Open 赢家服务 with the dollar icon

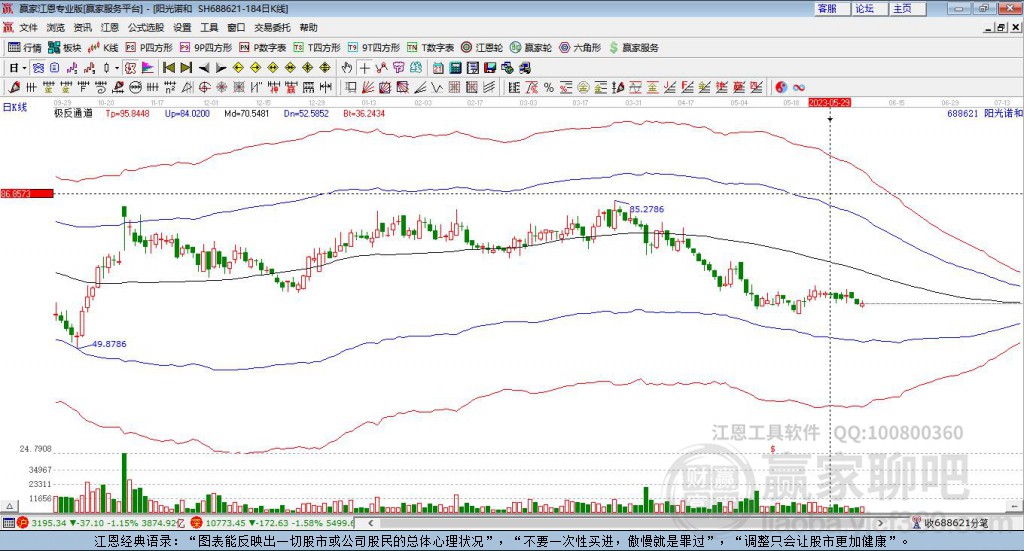(633, 48)
